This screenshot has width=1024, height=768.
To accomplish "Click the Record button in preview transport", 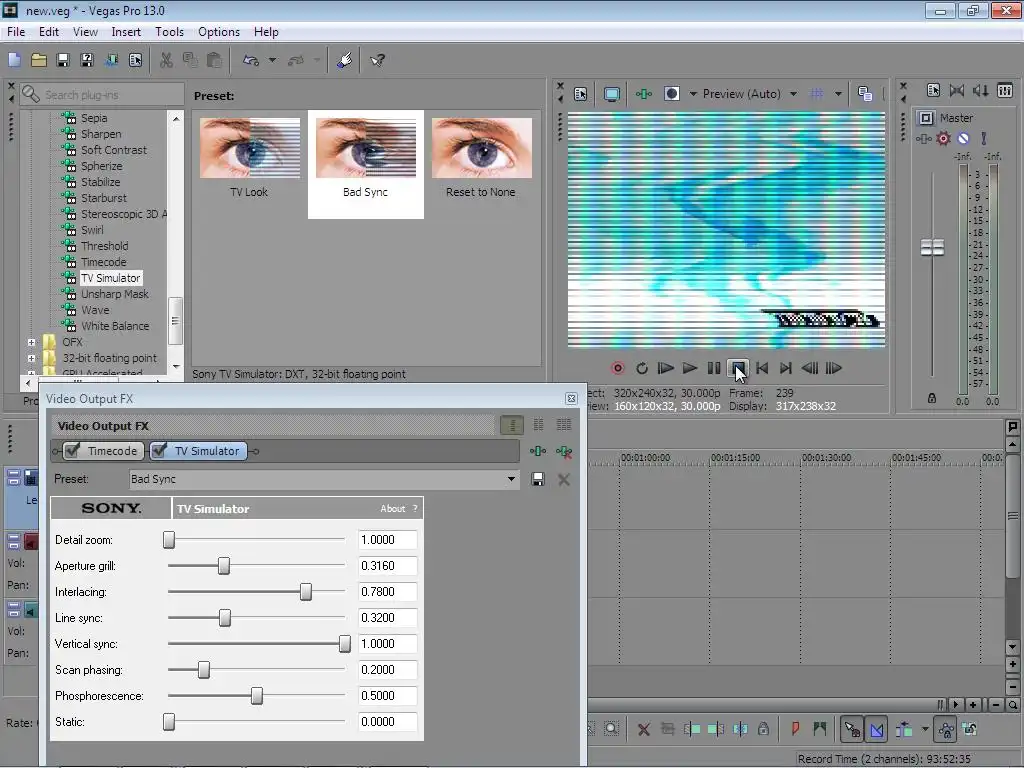I will 617,368.
